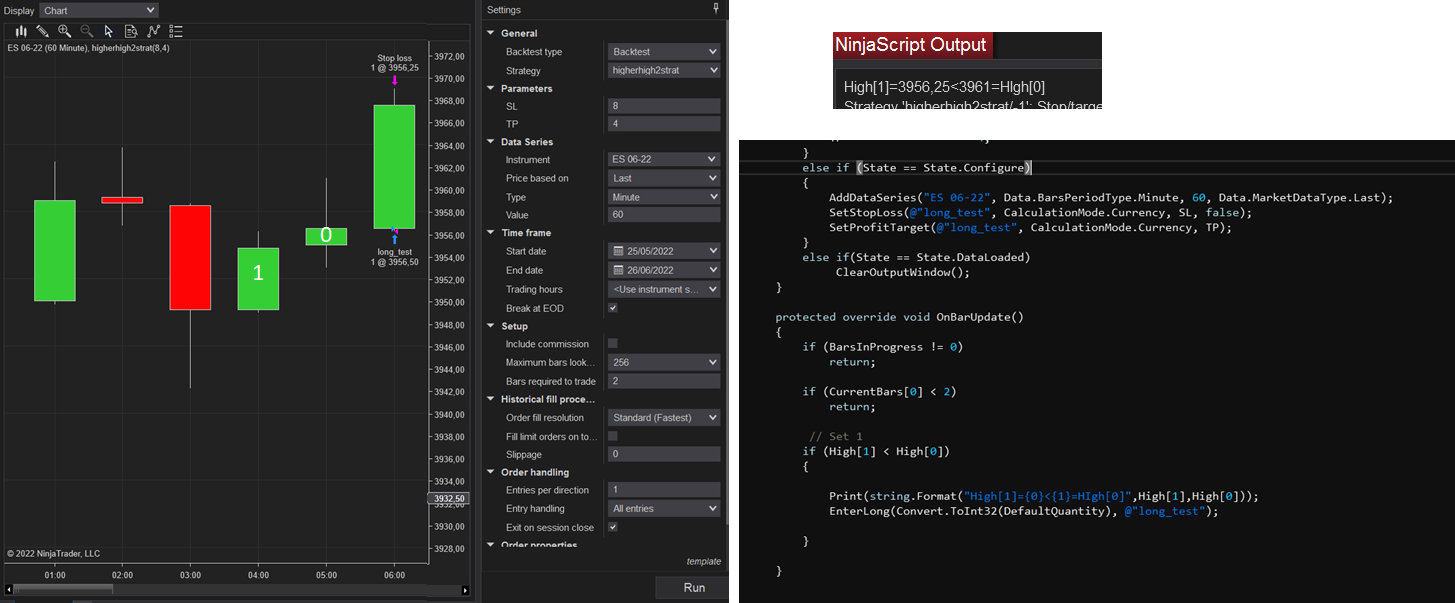The width and height of the screenshot is (1455, 603).
Task: Click the template link
Action: coord(703,561)
